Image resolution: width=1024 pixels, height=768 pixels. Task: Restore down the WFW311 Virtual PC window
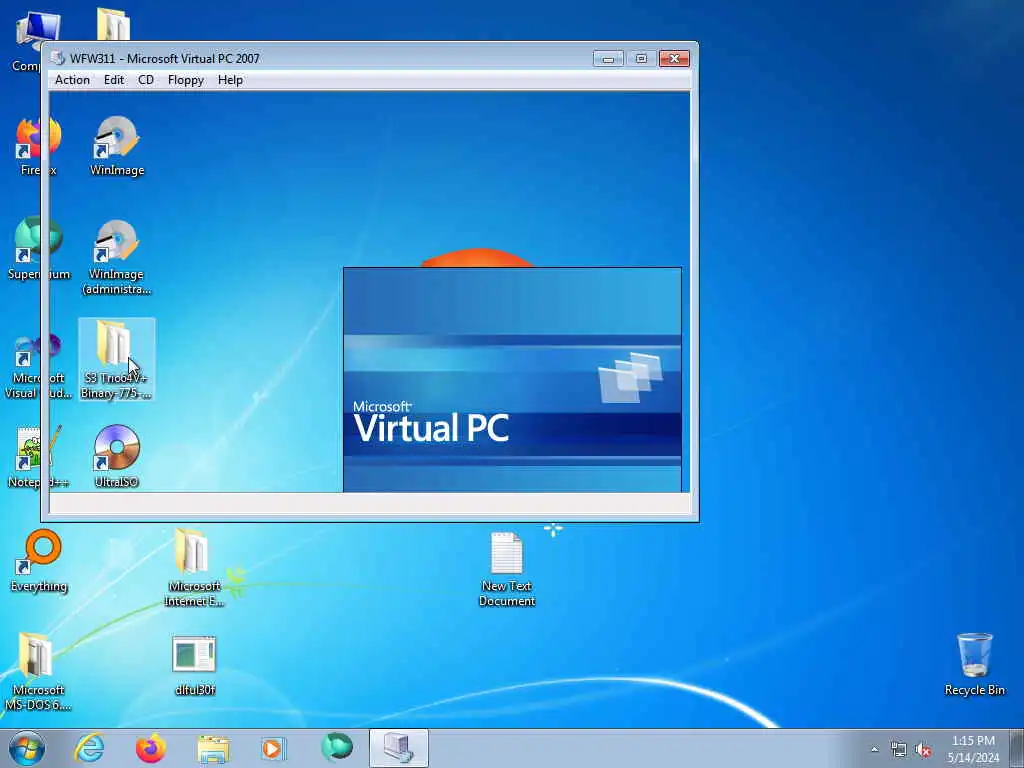[641, 59]
